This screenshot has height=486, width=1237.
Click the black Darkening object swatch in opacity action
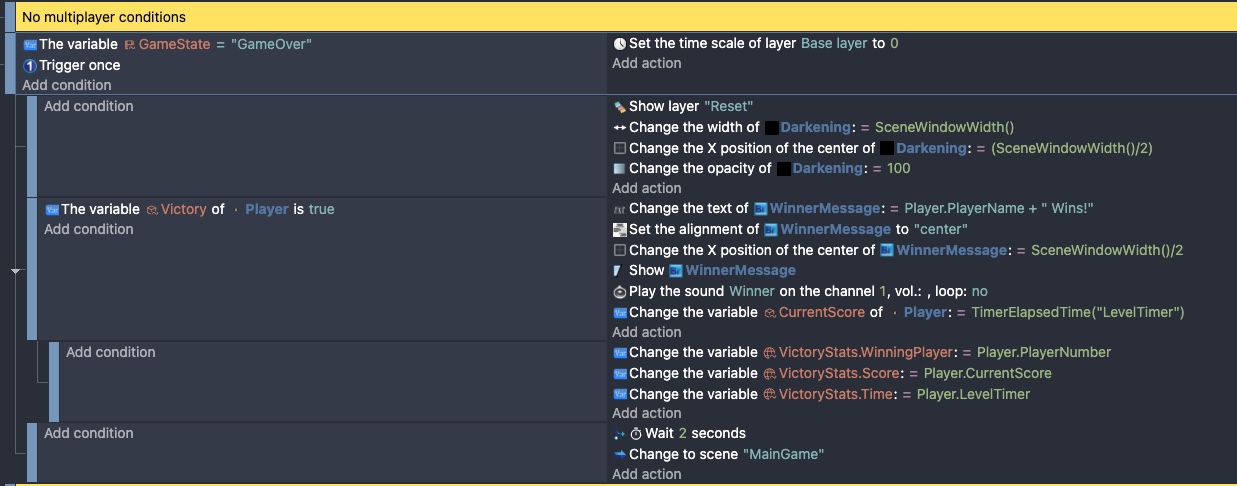784,169
